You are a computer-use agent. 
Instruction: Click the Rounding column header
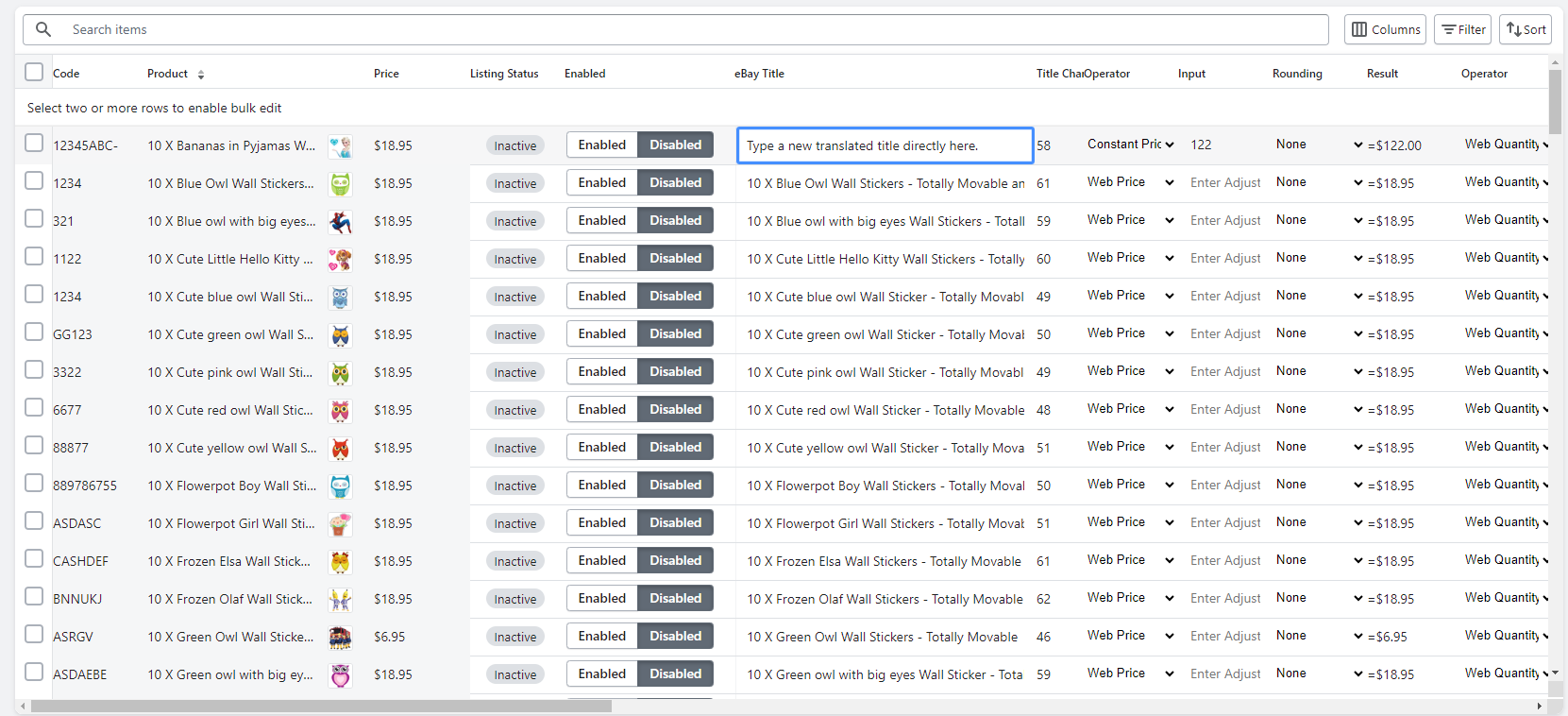click(1297, 74)
